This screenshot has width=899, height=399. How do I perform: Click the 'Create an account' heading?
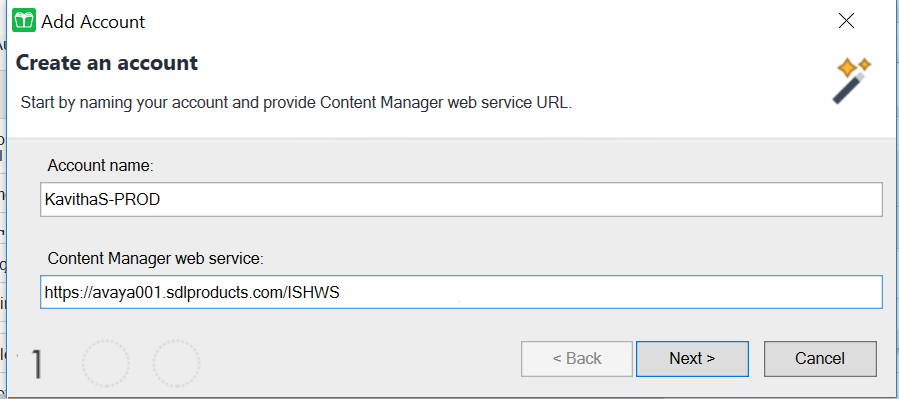(x=107, y=62)
